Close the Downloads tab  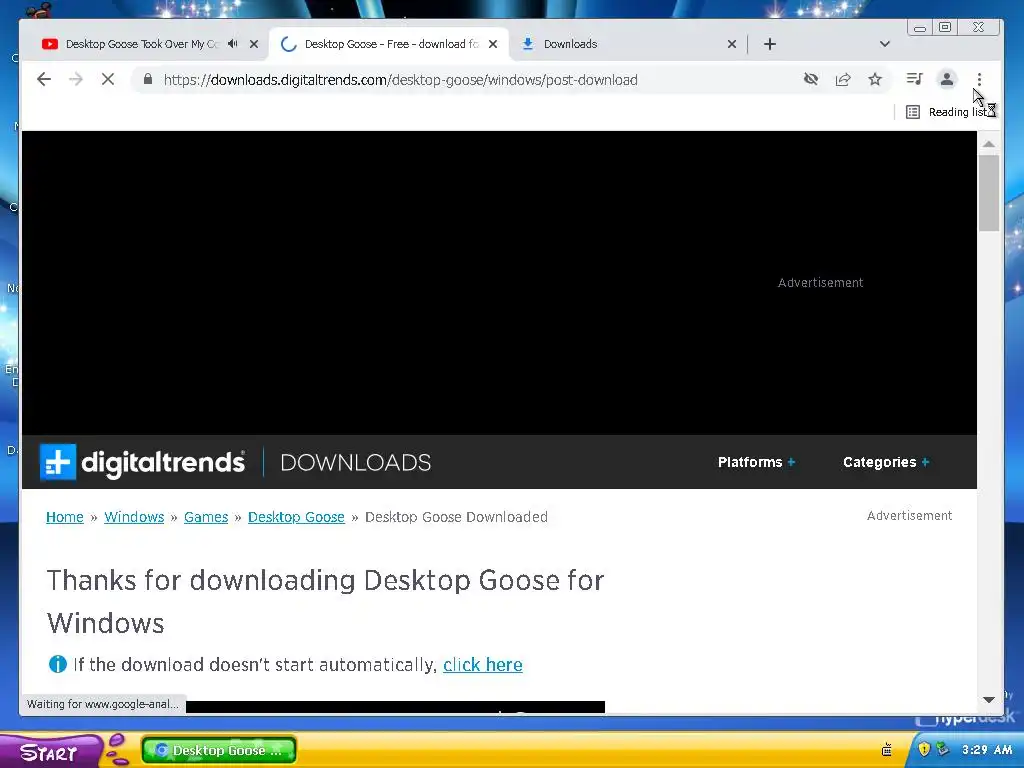tap(732, 44)
